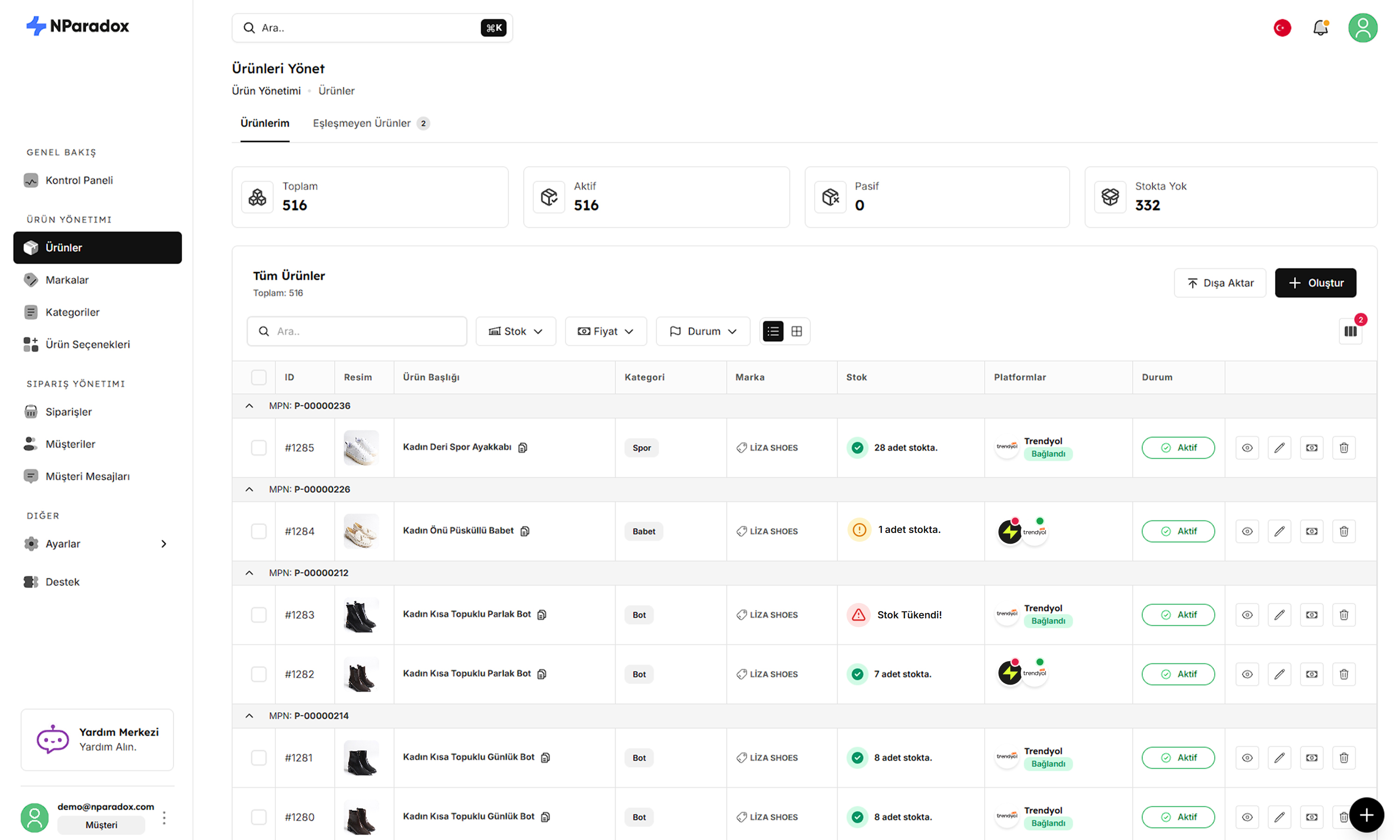This screenshot has width=1400, height=840.
Task: Select checkbox for product #1285
Action: click(259, 448)
